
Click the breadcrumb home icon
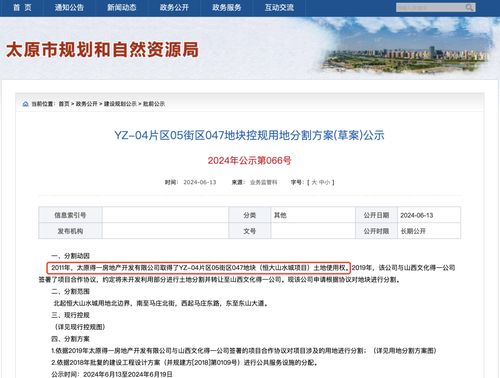[25, 104]
